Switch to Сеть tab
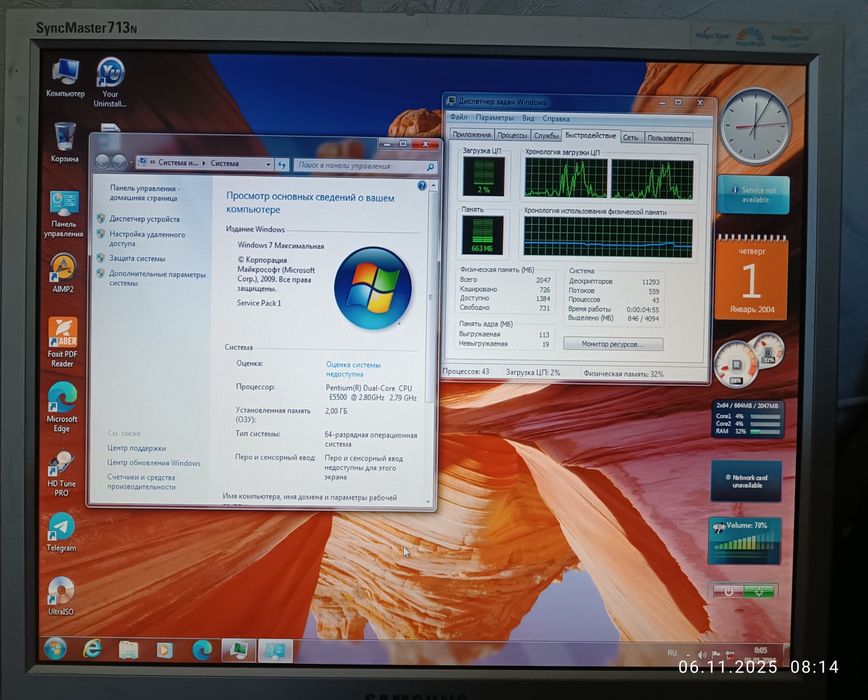 (x=630, y=137)
